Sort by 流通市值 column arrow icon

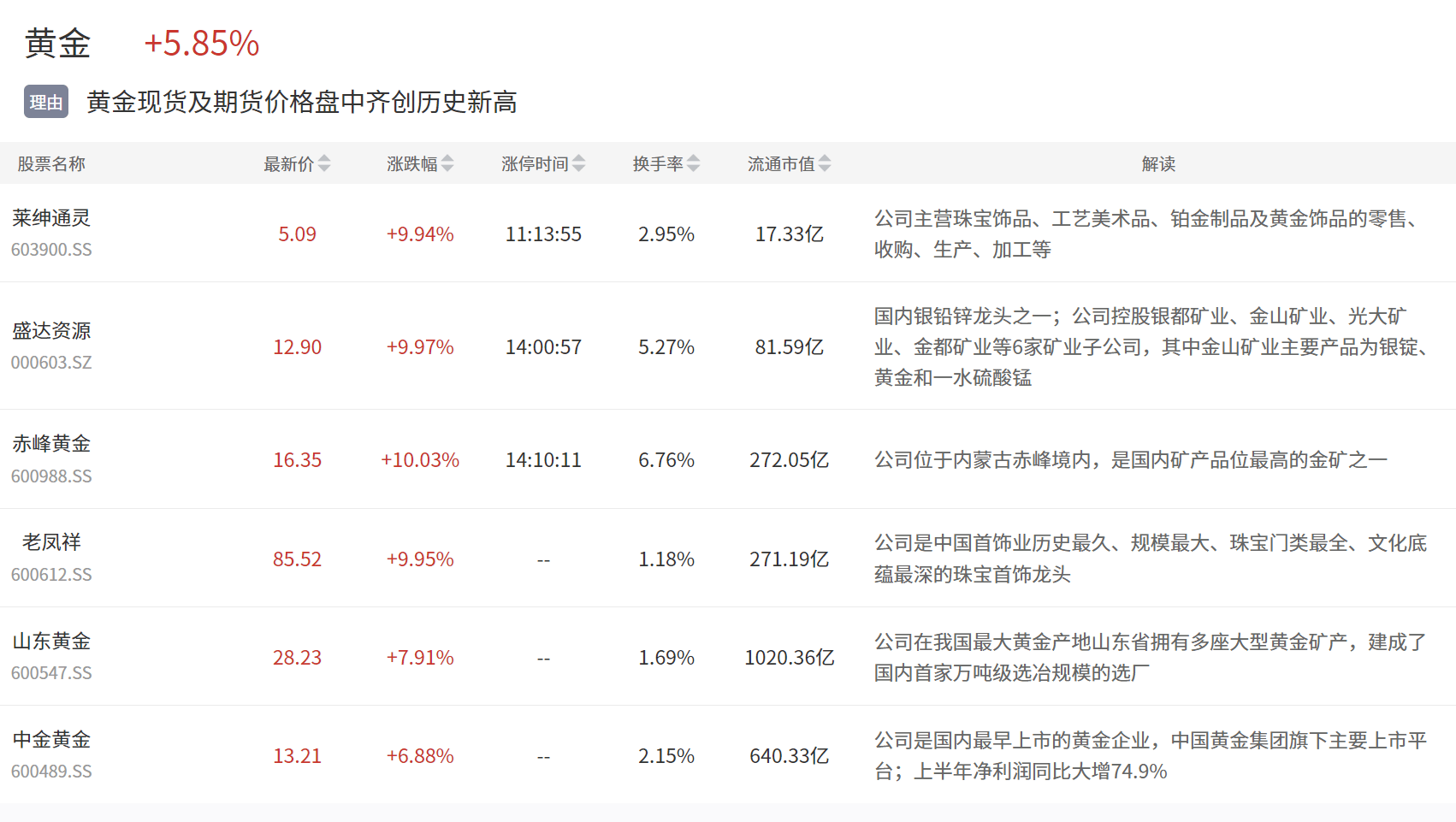pos(825,163)
